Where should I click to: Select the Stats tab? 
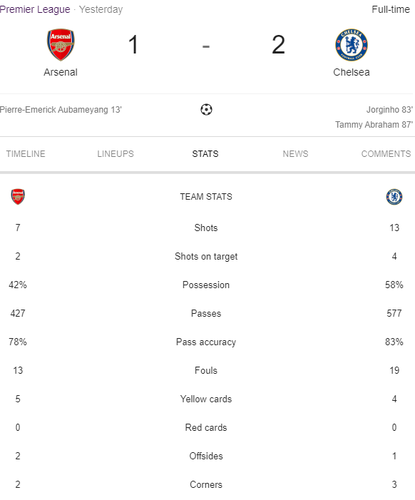click(x=205, y=154)
